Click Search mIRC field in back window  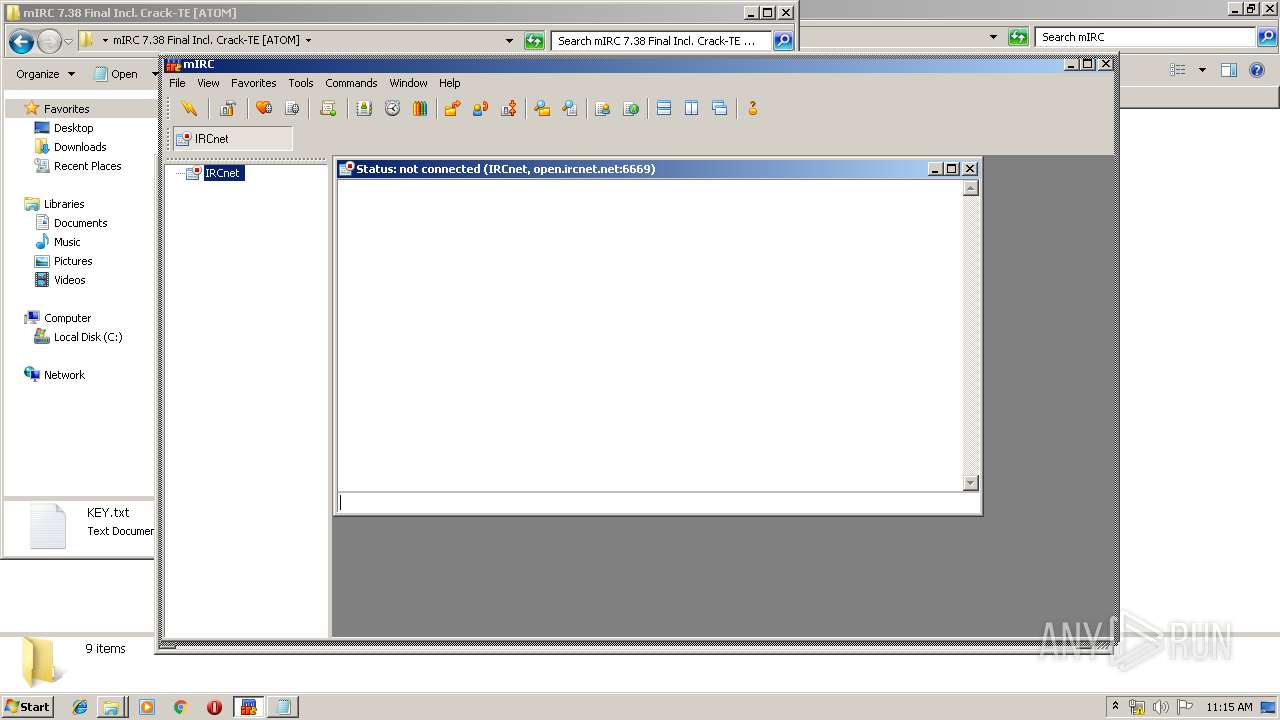(1145, 37)
